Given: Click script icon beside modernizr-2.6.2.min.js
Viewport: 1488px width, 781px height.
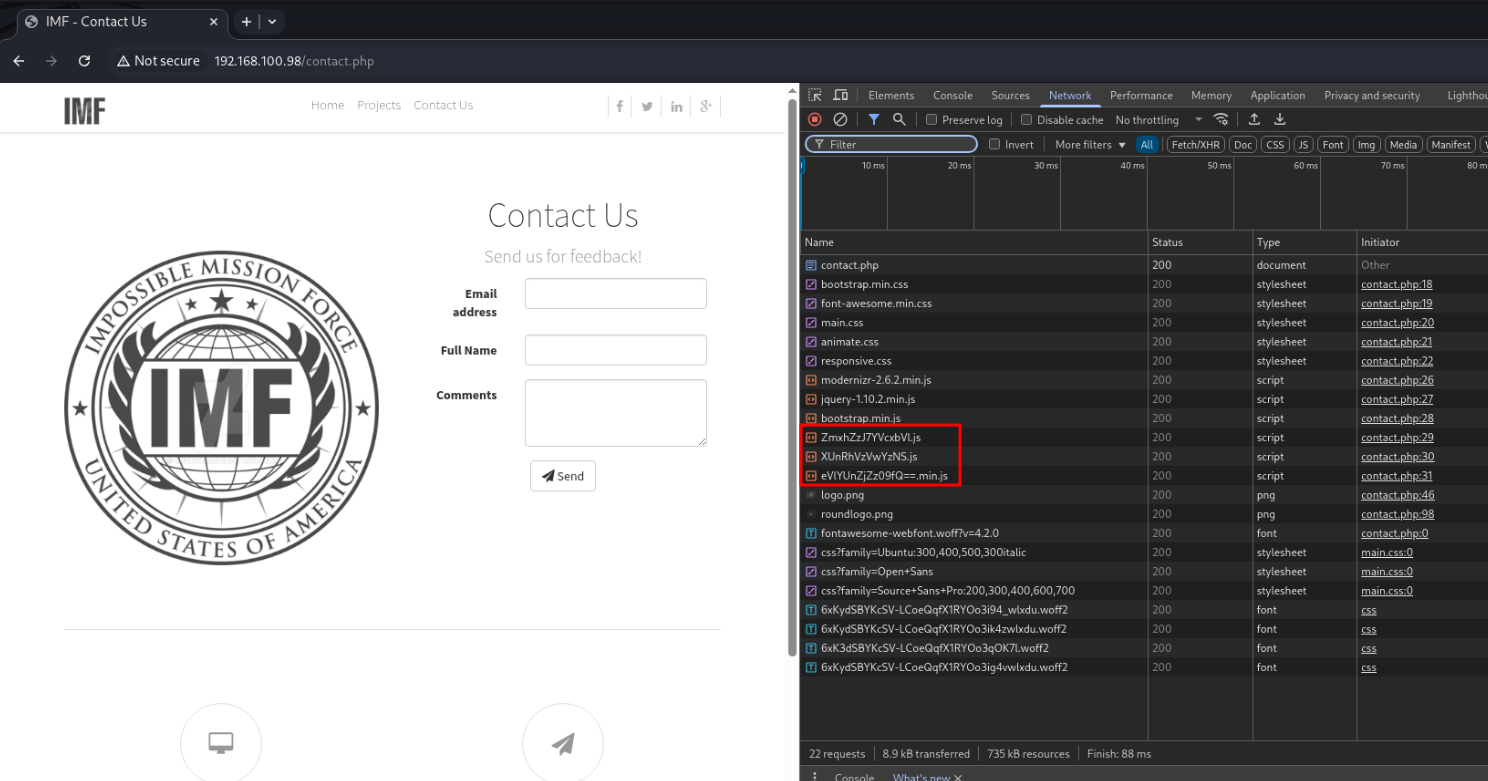Looking at the screenshot, I should [811, 380].
